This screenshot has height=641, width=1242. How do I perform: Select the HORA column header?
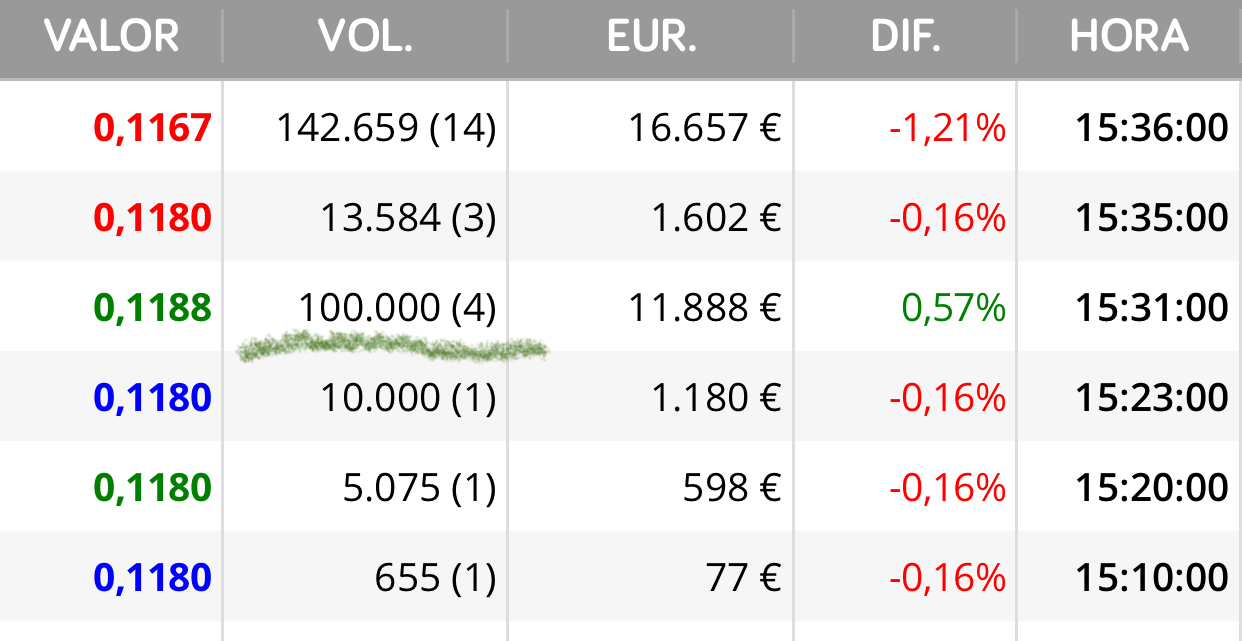point(1129,37)
